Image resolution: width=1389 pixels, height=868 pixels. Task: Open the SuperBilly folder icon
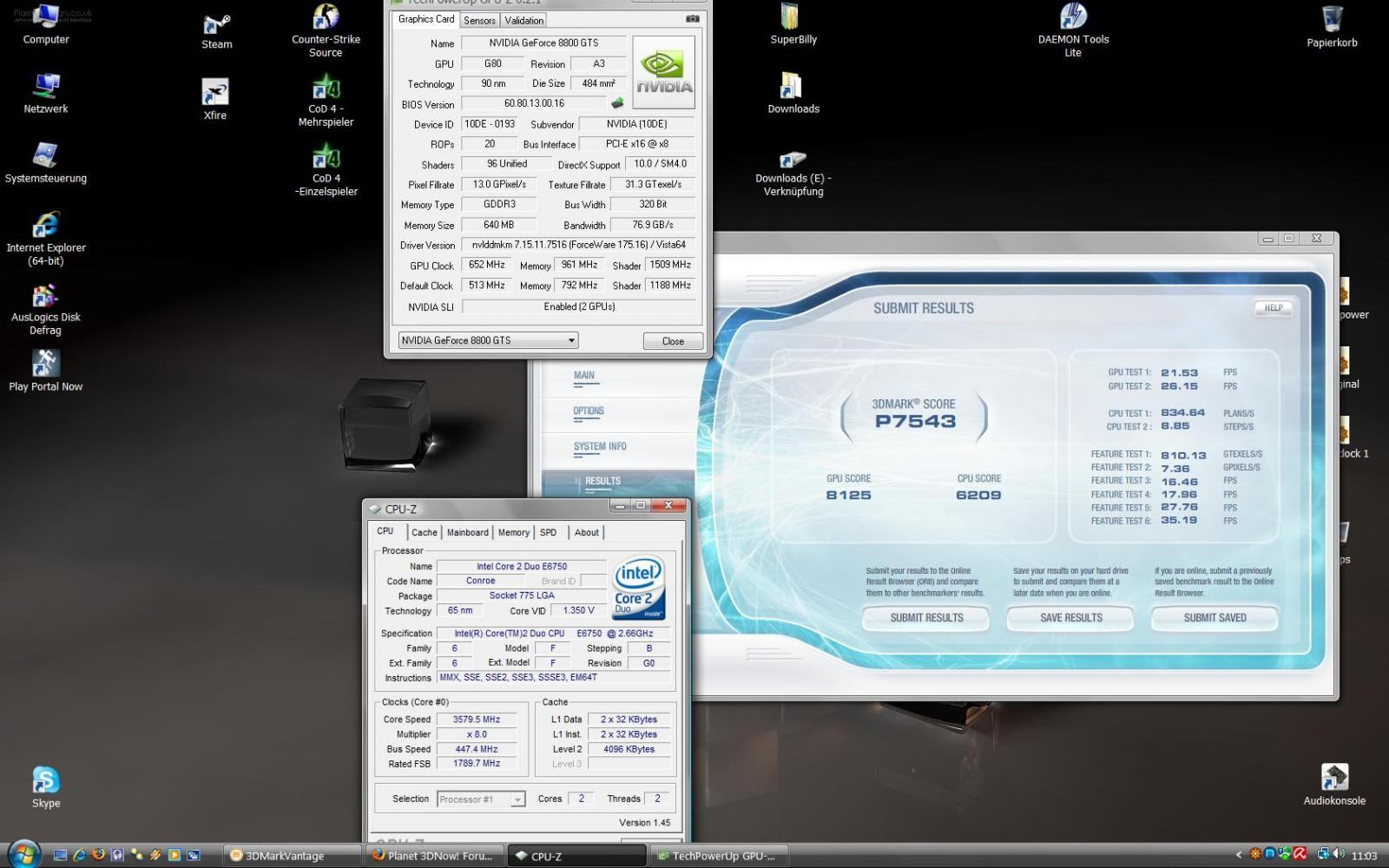tap(793, 24)
